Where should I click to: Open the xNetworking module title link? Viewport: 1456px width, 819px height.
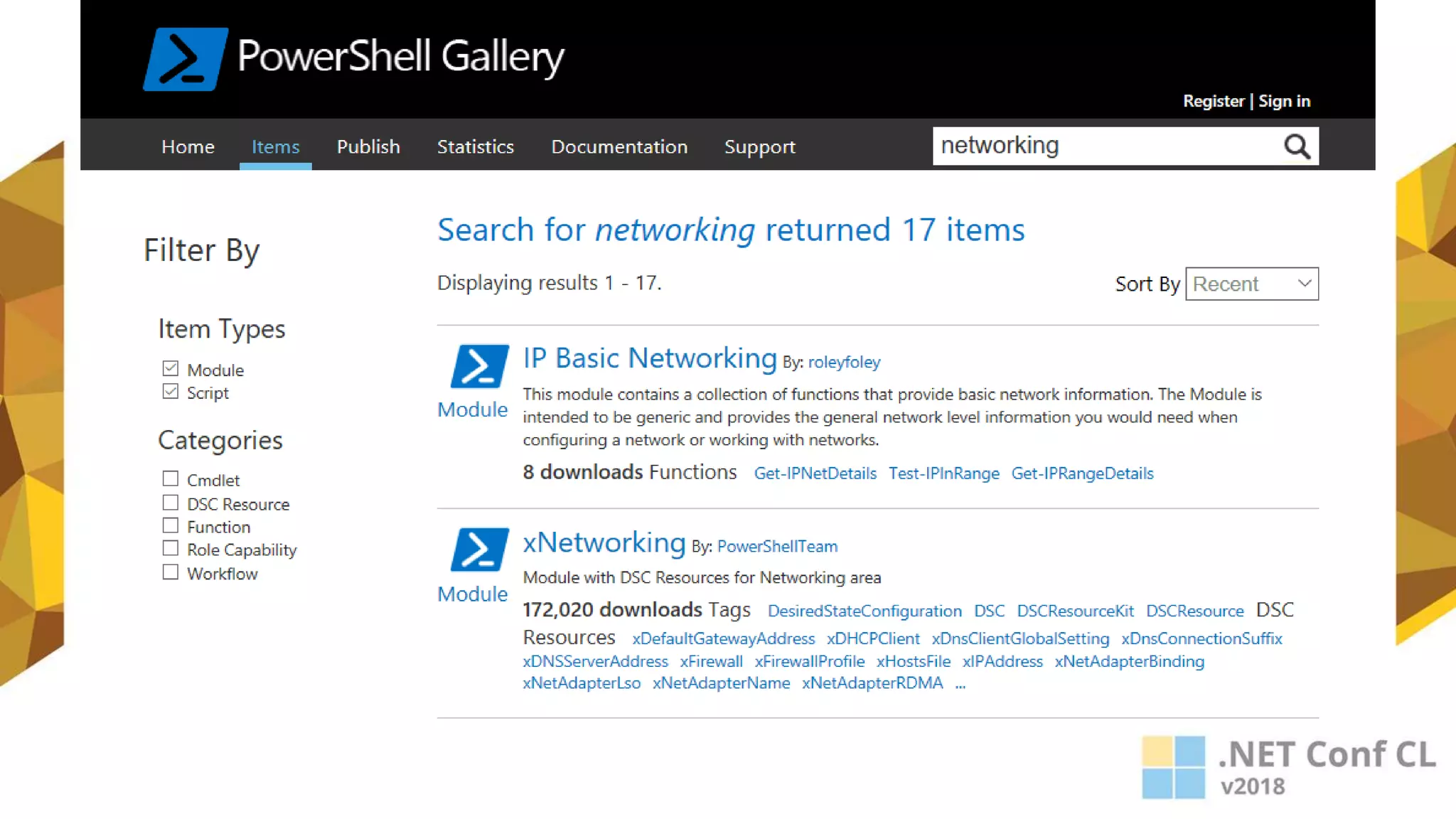click(604, 542)
